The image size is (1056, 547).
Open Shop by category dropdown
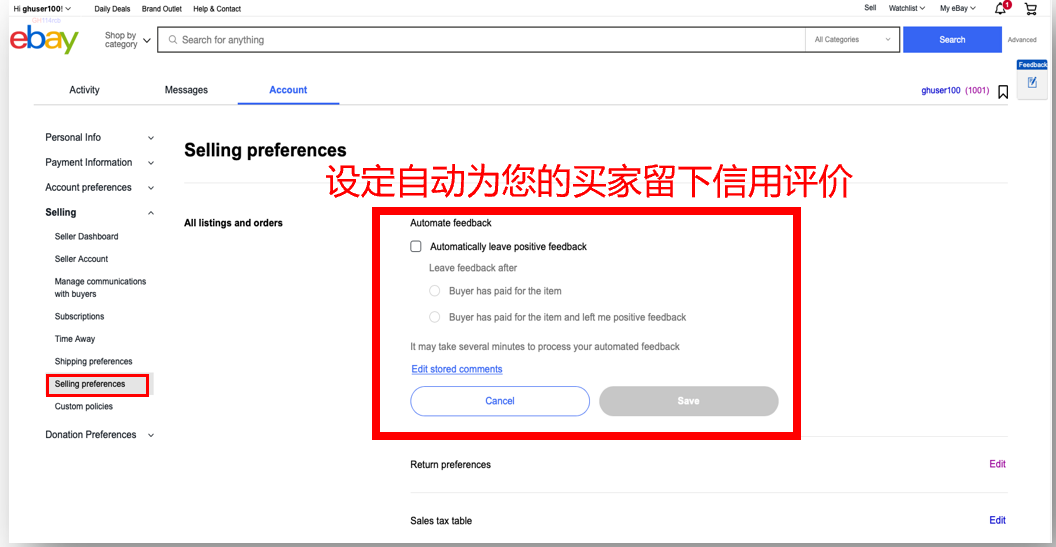(127, 40)
